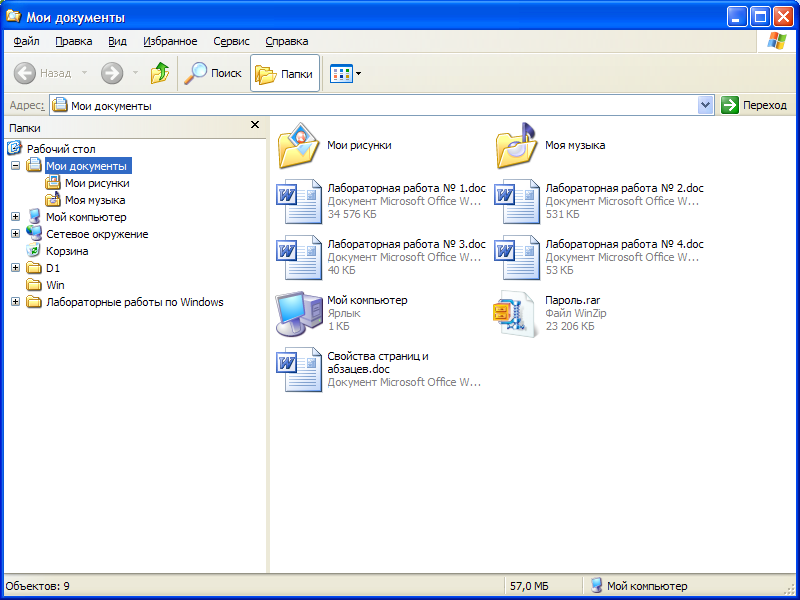Open the Views dropdown arrow

(x=358, y=73)
